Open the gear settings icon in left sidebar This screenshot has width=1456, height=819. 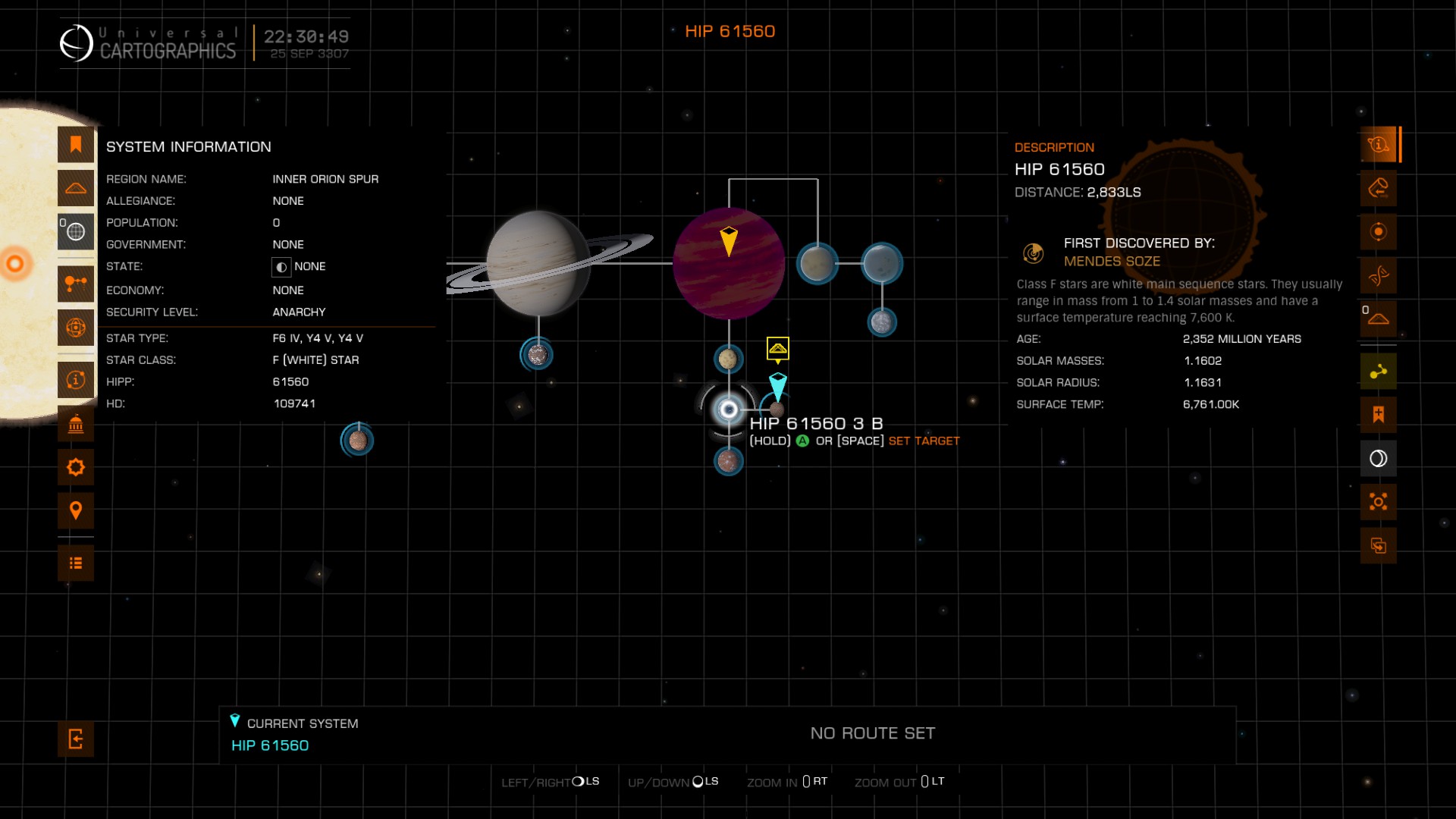(x=76, y=467)
